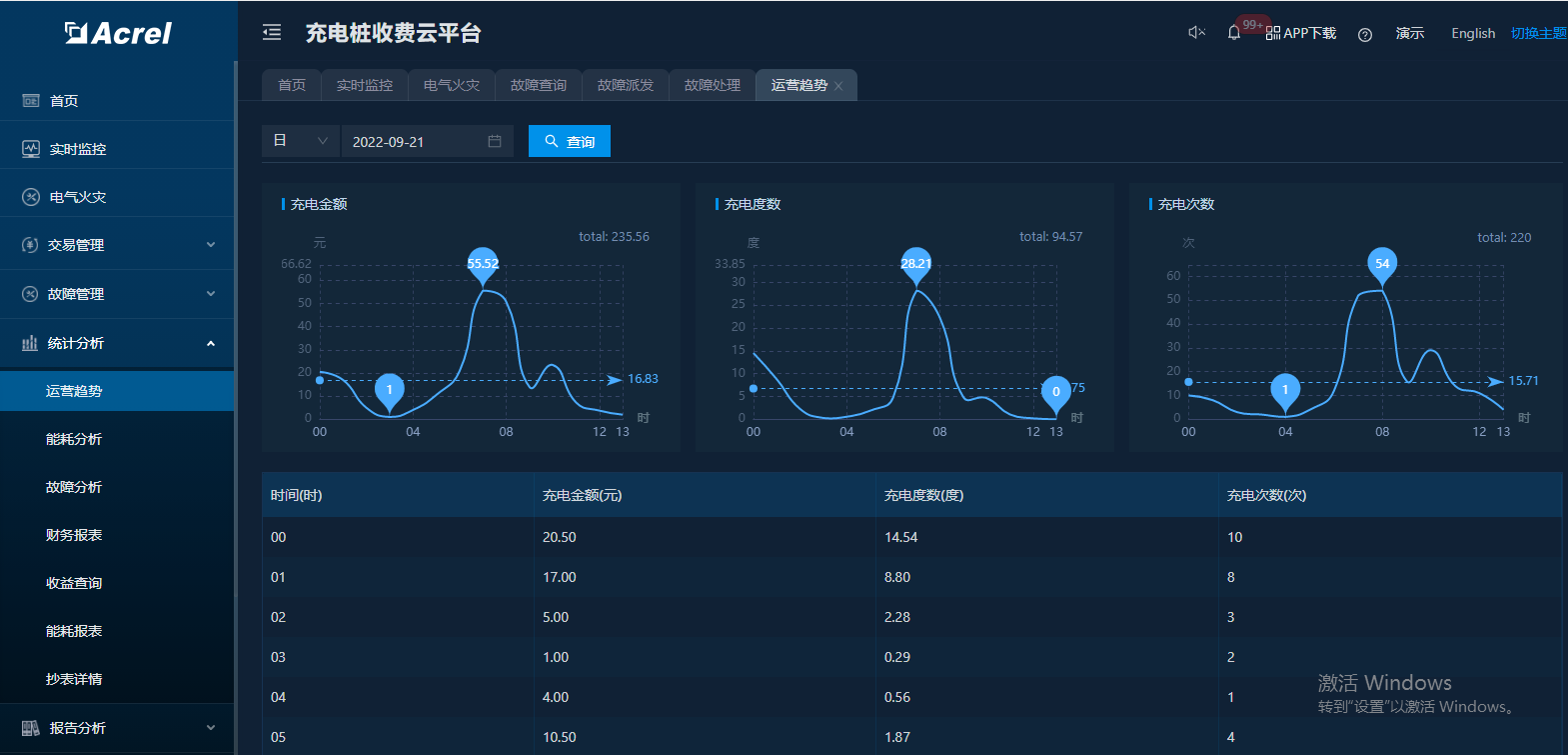Click the 演示 user link
This screenshot has width=1568, height=755.
pyautogui.click(x=1410, y=33)
